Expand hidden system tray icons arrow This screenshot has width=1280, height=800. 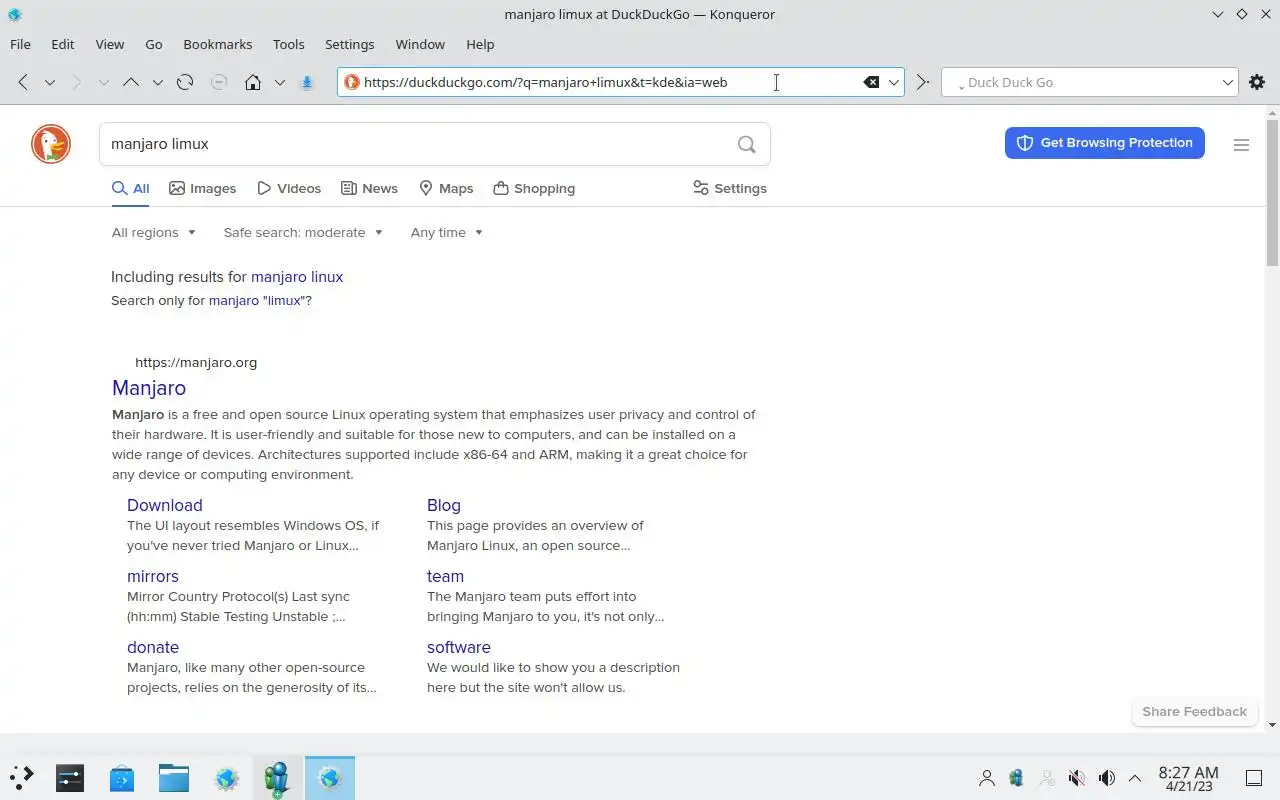click(x=1135, y=778)
